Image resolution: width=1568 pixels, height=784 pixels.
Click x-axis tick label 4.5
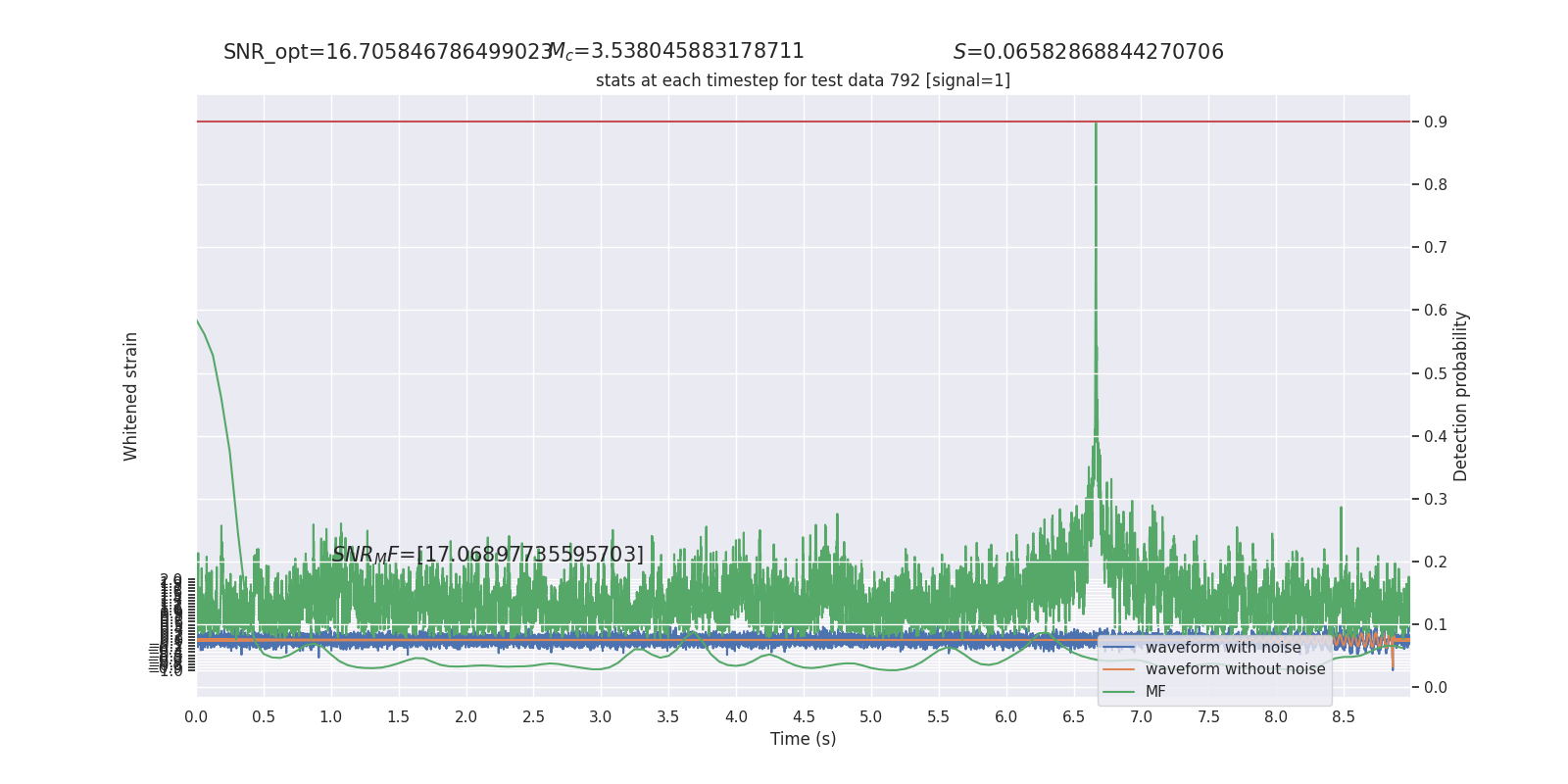pyautogui.click(x=804, y=717)
